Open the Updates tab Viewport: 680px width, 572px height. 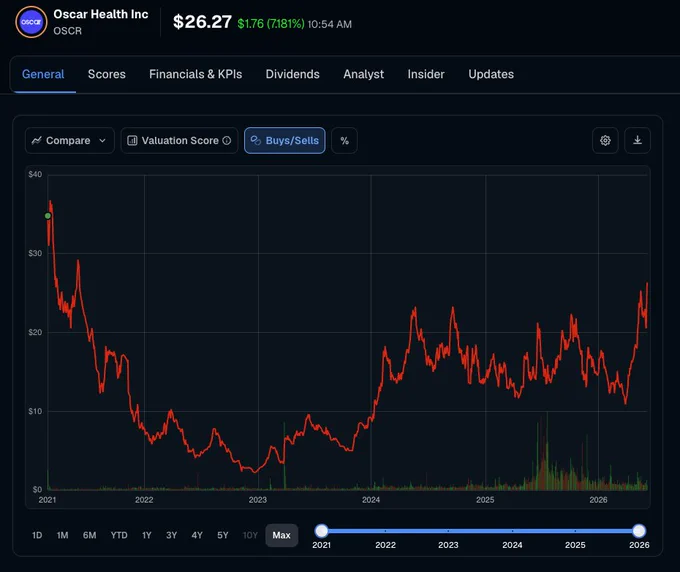click(491, 74)
